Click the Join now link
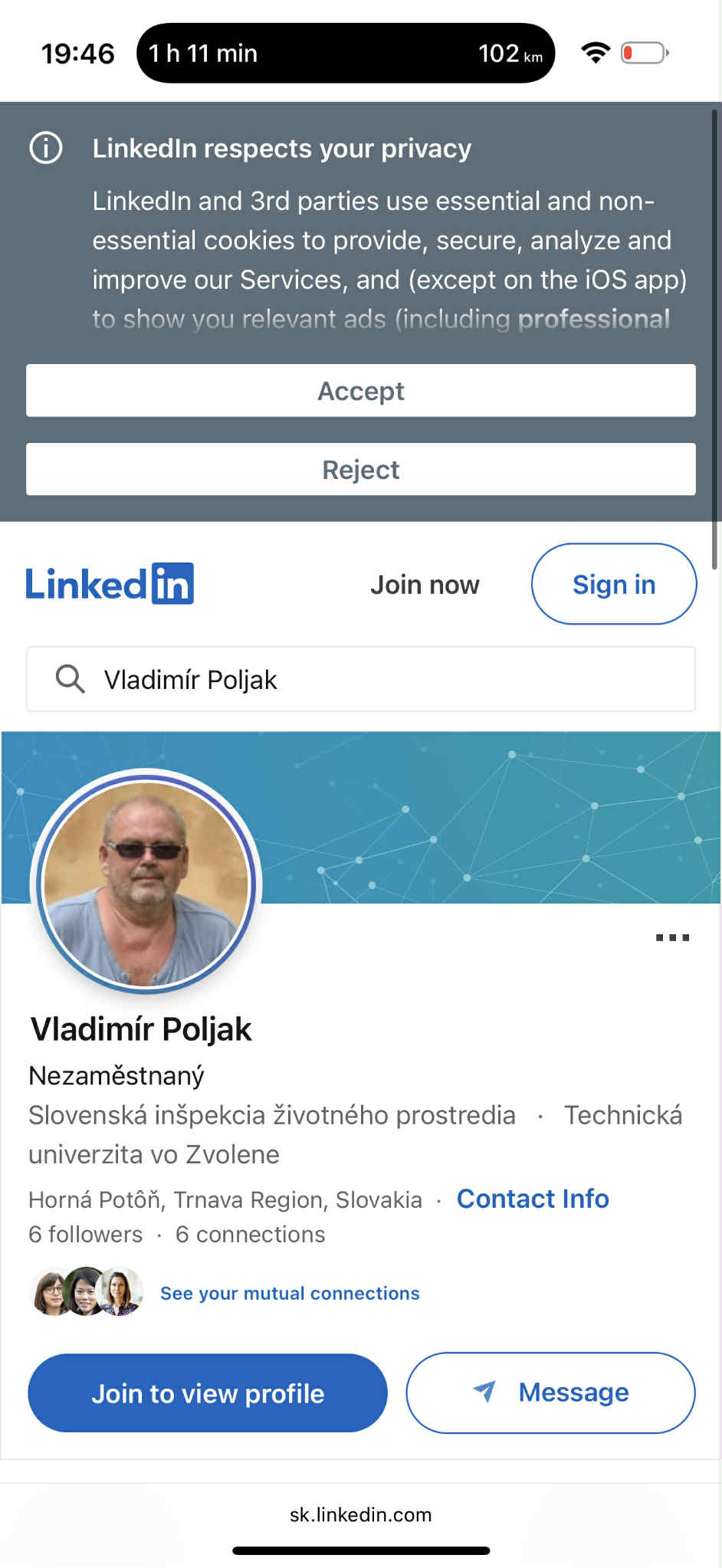The height and width of the screenshot is (1568, 722). click(x=425, y=585)
